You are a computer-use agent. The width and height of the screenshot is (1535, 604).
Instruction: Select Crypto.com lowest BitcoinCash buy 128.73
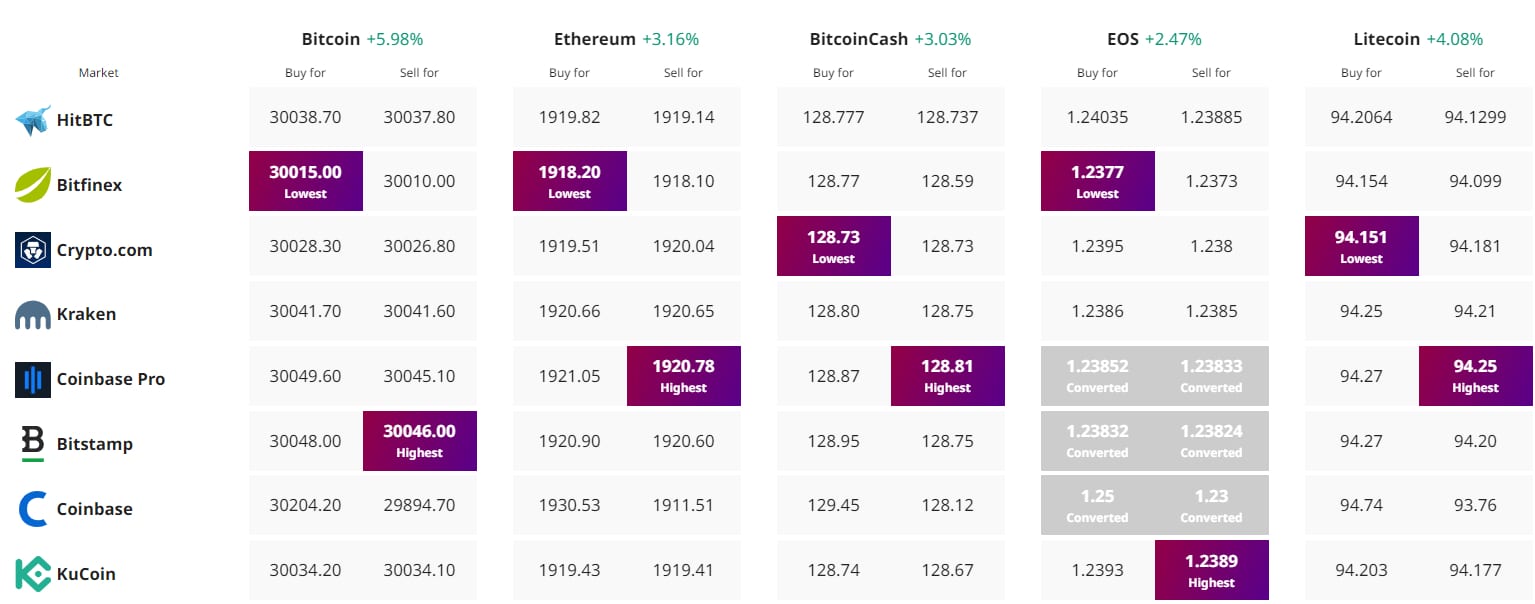[833, 246]
